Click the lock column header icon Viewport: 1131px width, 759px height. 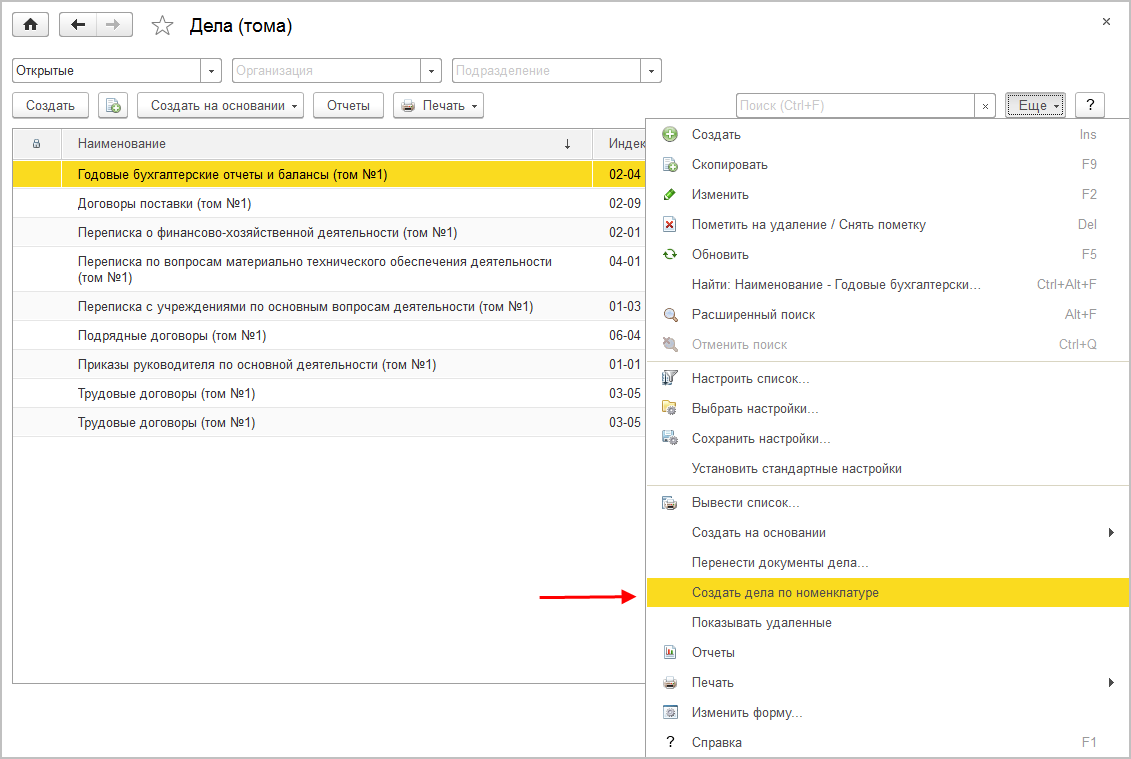[x=37, y=144]
